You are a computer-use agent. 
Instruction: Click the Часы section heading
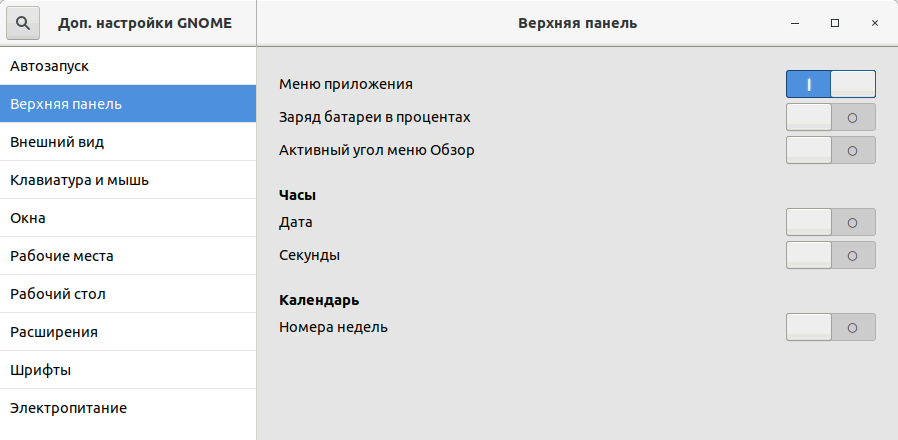pyautogui.click(x=297, y=195)
